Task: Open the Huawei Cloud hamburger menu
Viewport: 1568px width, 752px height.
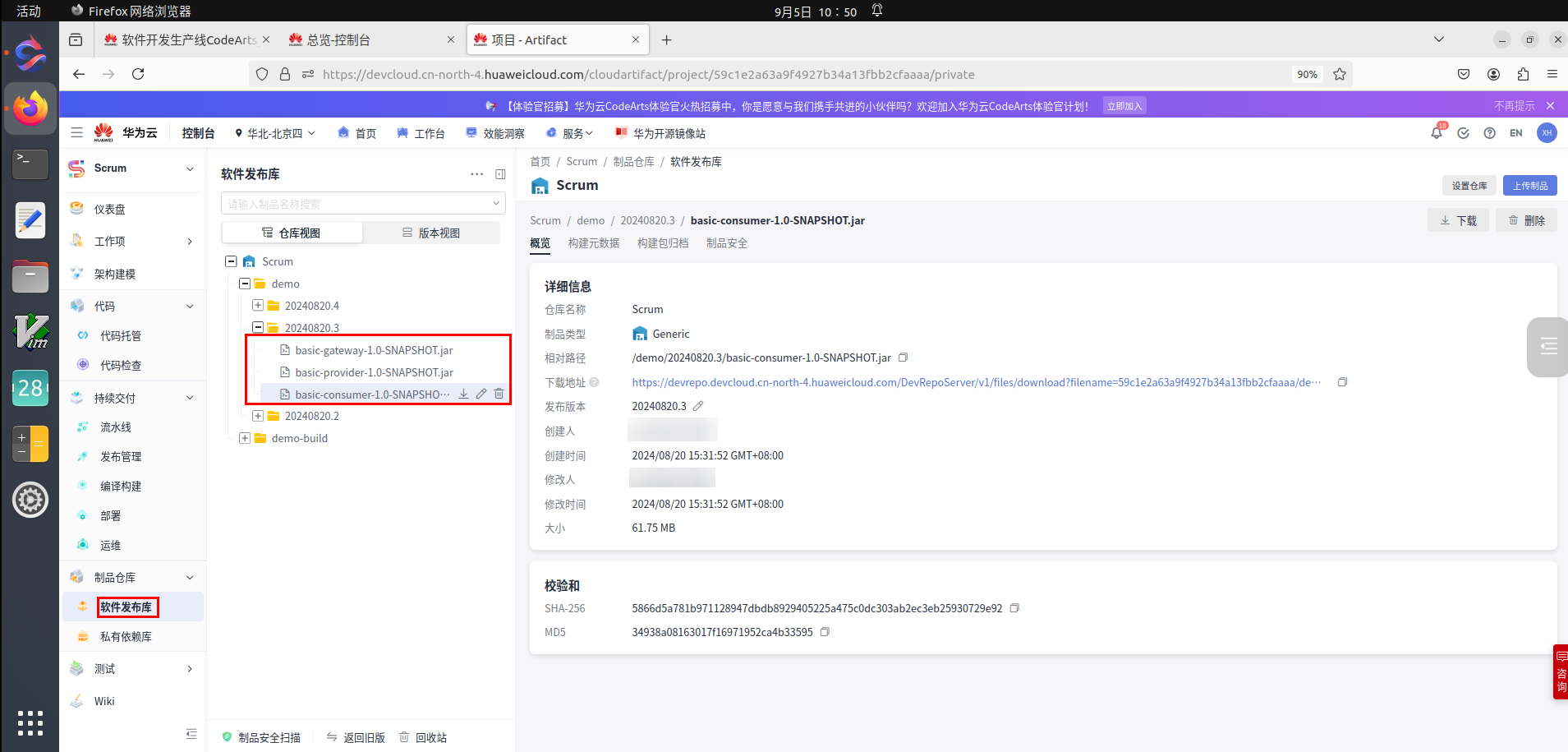Action: 76,132
